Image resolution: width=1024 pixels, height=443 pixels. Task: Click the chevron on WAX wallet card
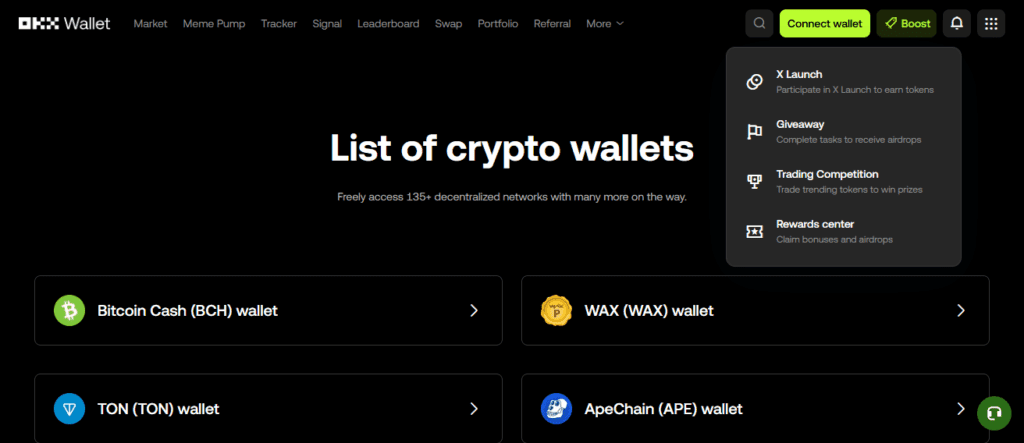pyautogui.click(x=960, y=311)
